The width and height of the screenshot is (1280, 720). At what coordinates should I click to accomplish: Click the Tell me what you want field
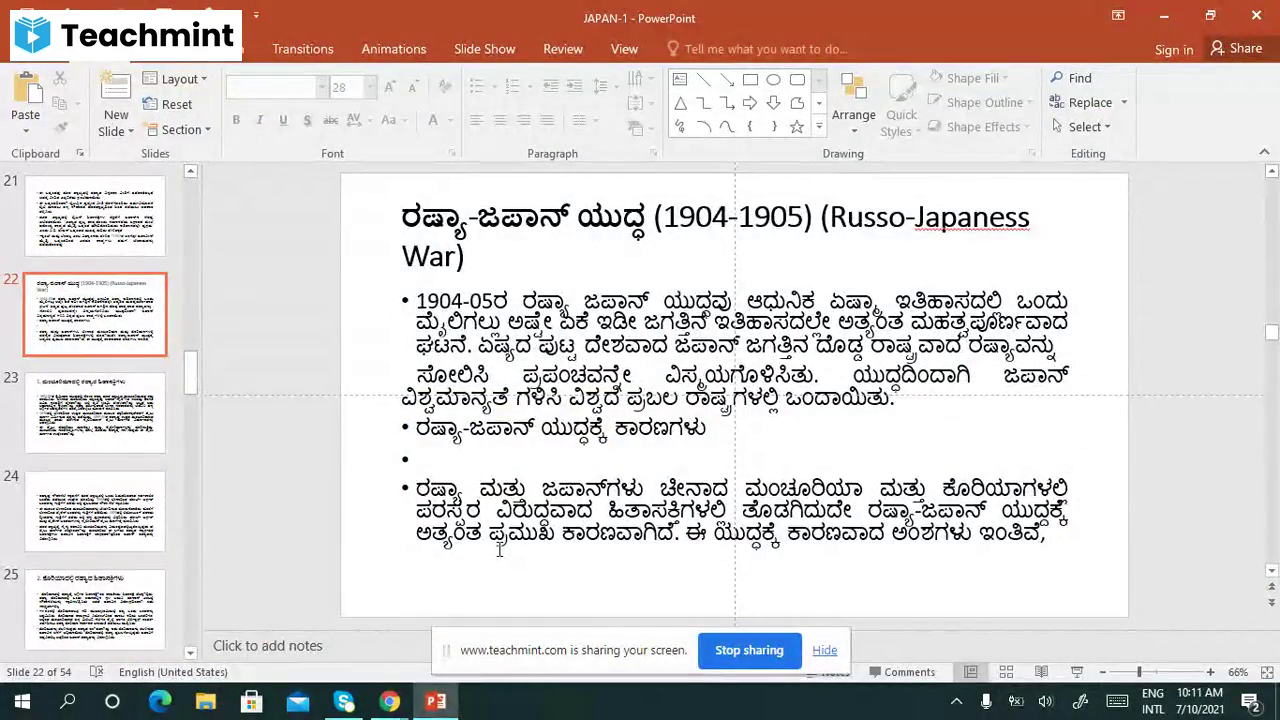coord(757,49)
